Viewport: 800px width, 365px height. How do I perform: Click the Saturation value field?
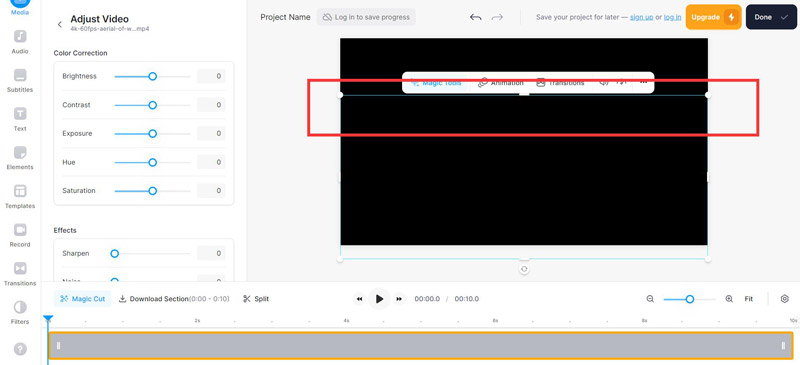tap(211, 190)
